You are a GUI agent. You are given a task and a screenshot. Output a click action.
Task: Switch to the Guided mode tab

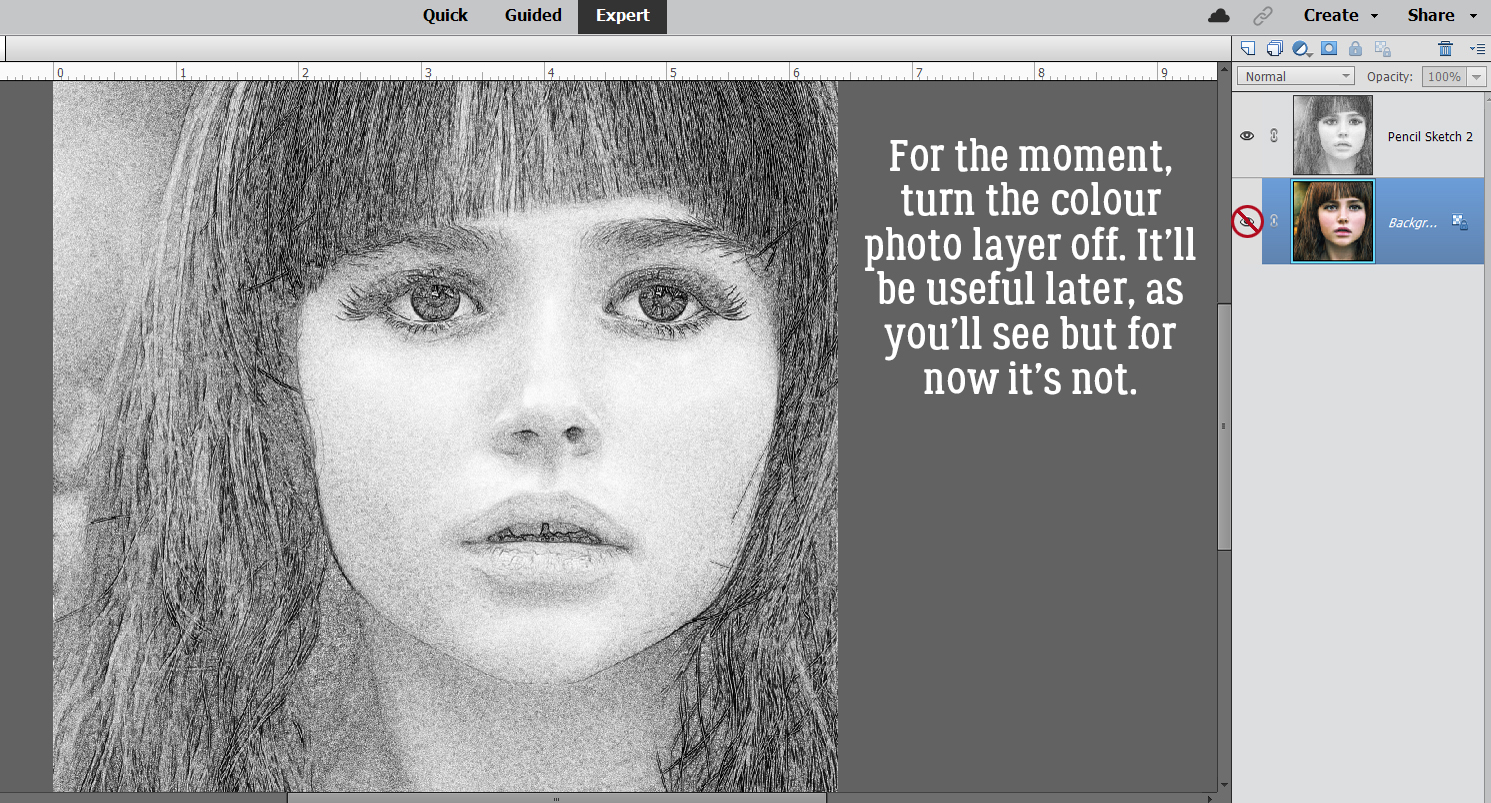(533, 15)
